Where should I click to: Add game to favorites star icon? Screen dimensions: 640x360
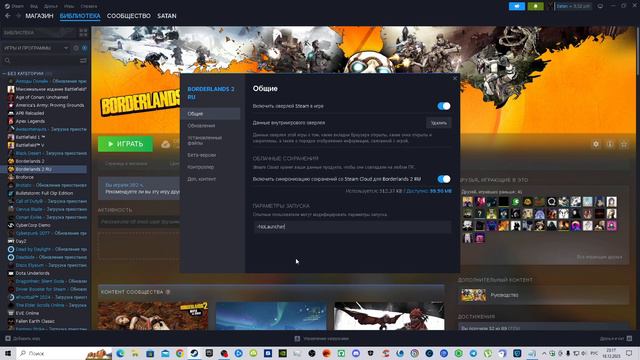pyautogui.click(x=624, y=144)
